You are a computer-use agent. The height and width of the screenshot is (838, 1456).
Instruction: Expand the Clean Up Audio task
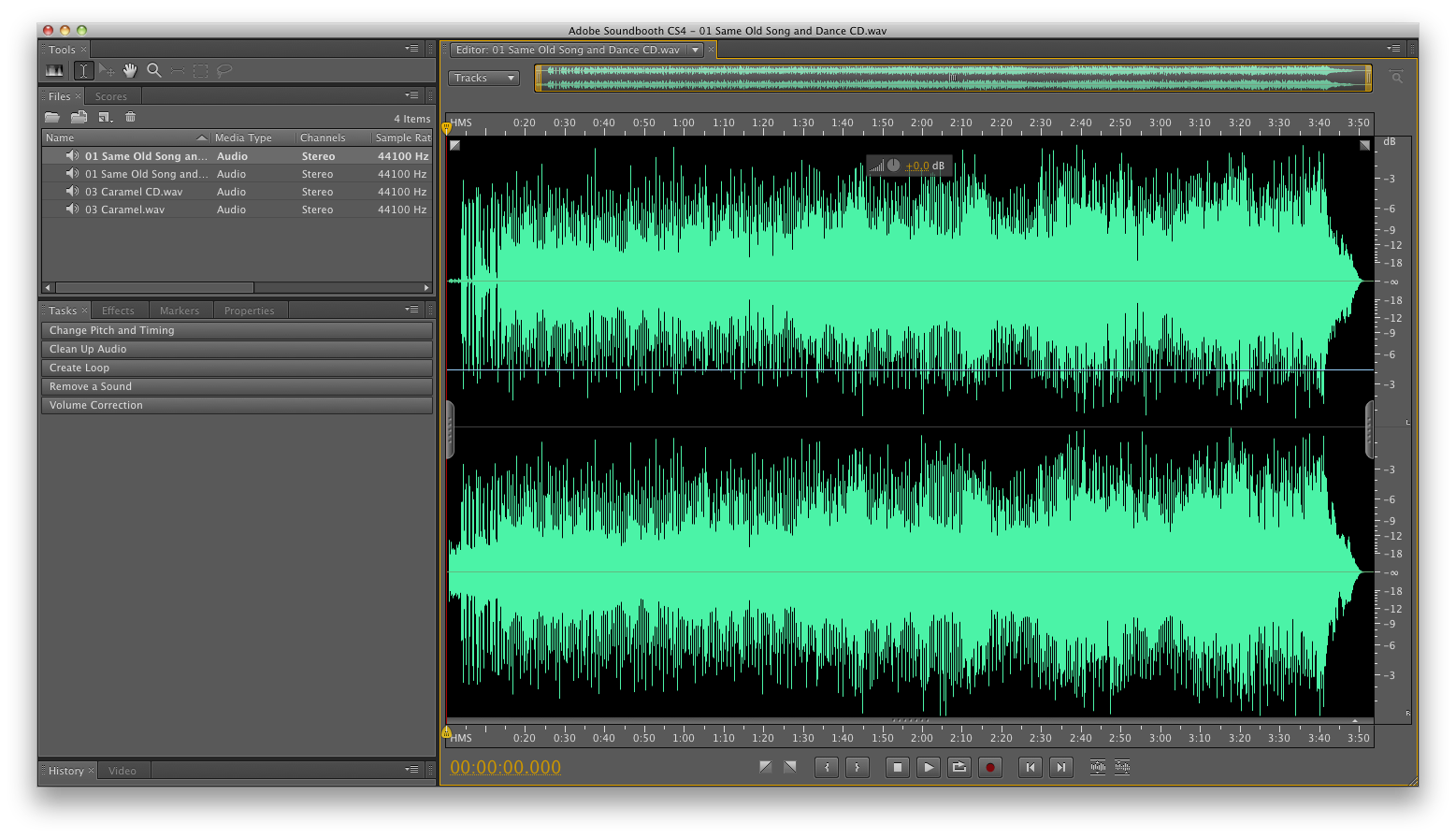237,349
